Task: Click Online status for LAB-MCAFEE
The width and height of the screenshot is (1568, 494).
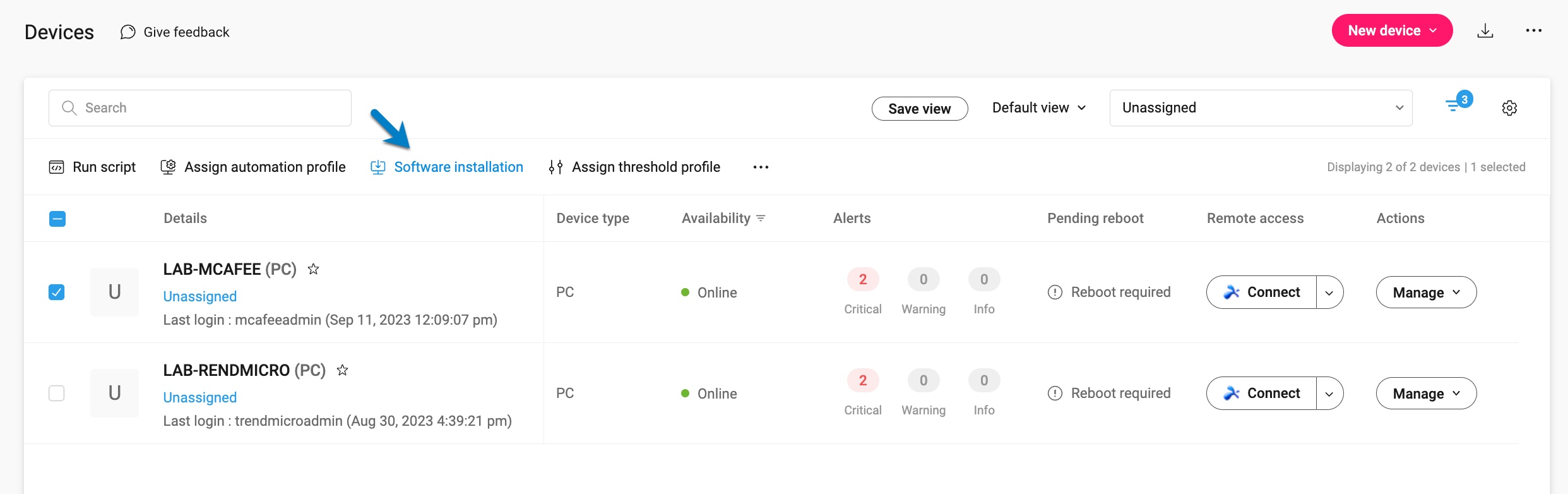Action: coord(709,292)
